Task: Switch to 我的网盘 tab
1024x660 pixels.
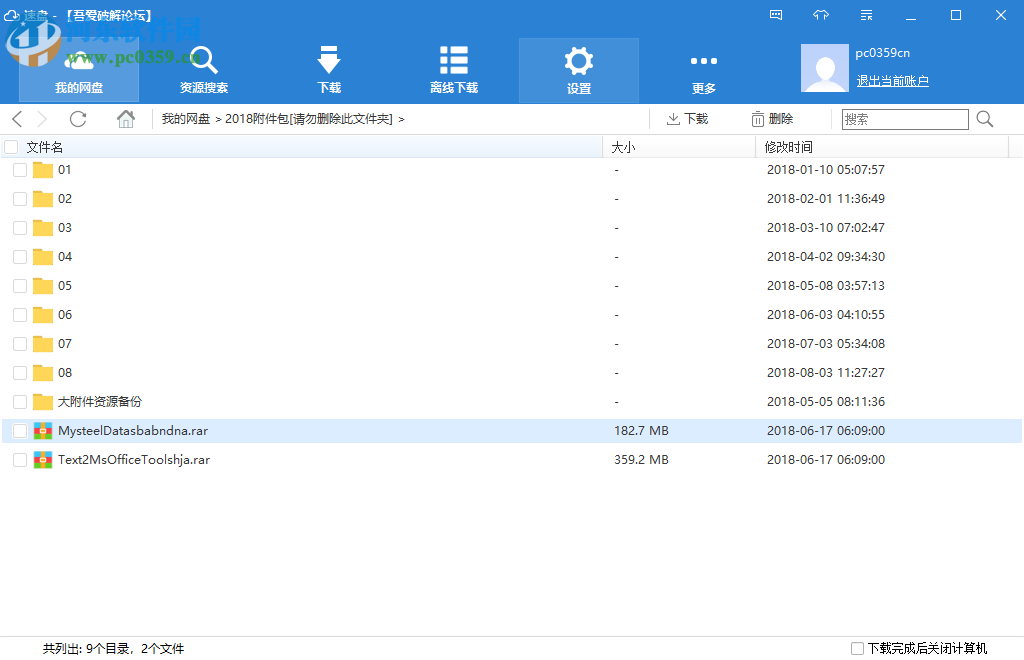Action: [x=79, y=70]
